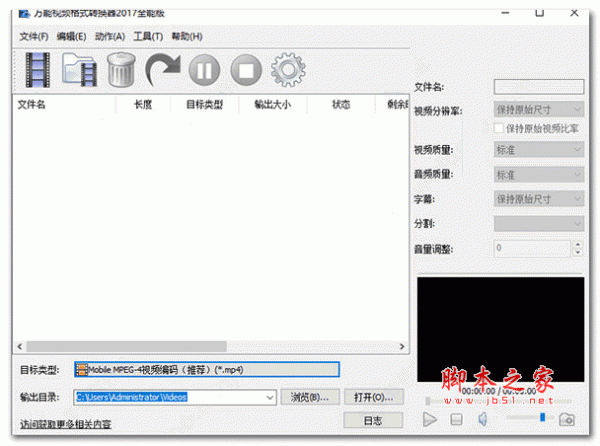Screen dimensions: 600x446
Task: Click the 日志 button
Action: point(373,420)
